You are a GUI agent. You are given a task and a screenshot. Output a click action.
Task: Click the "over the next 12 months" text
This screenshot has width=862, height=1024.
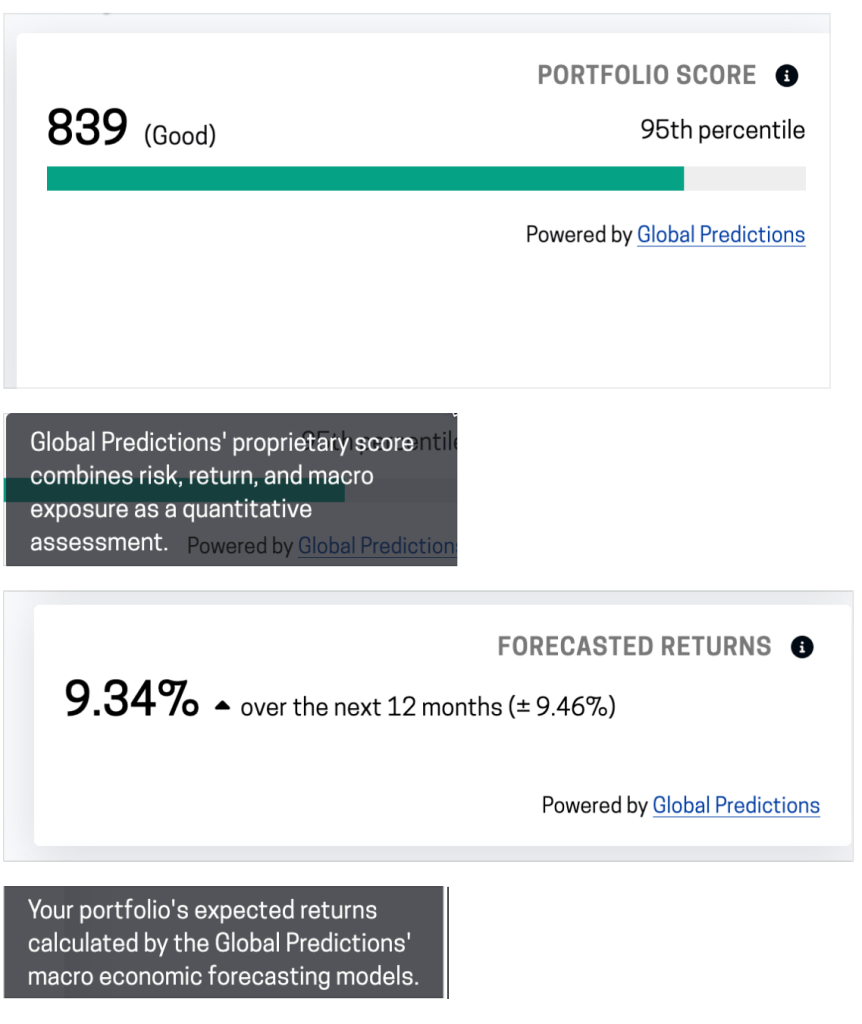371,708
